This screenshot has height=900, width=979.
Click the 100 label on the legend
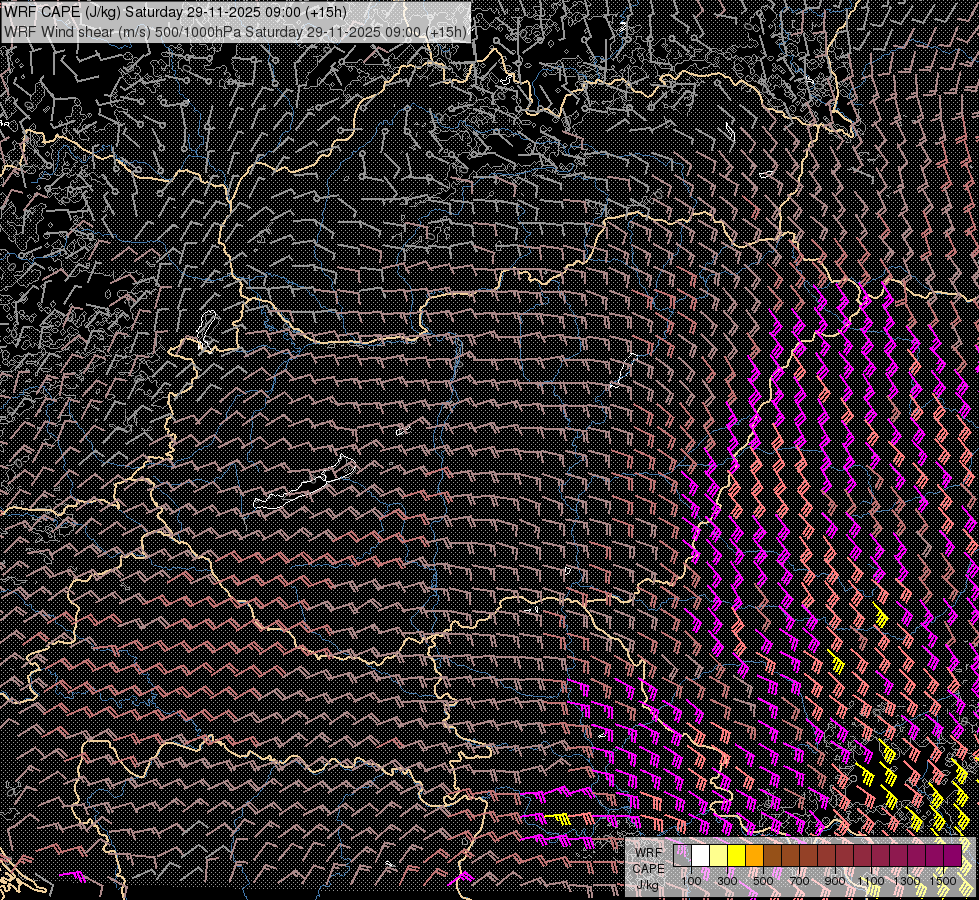691,880
